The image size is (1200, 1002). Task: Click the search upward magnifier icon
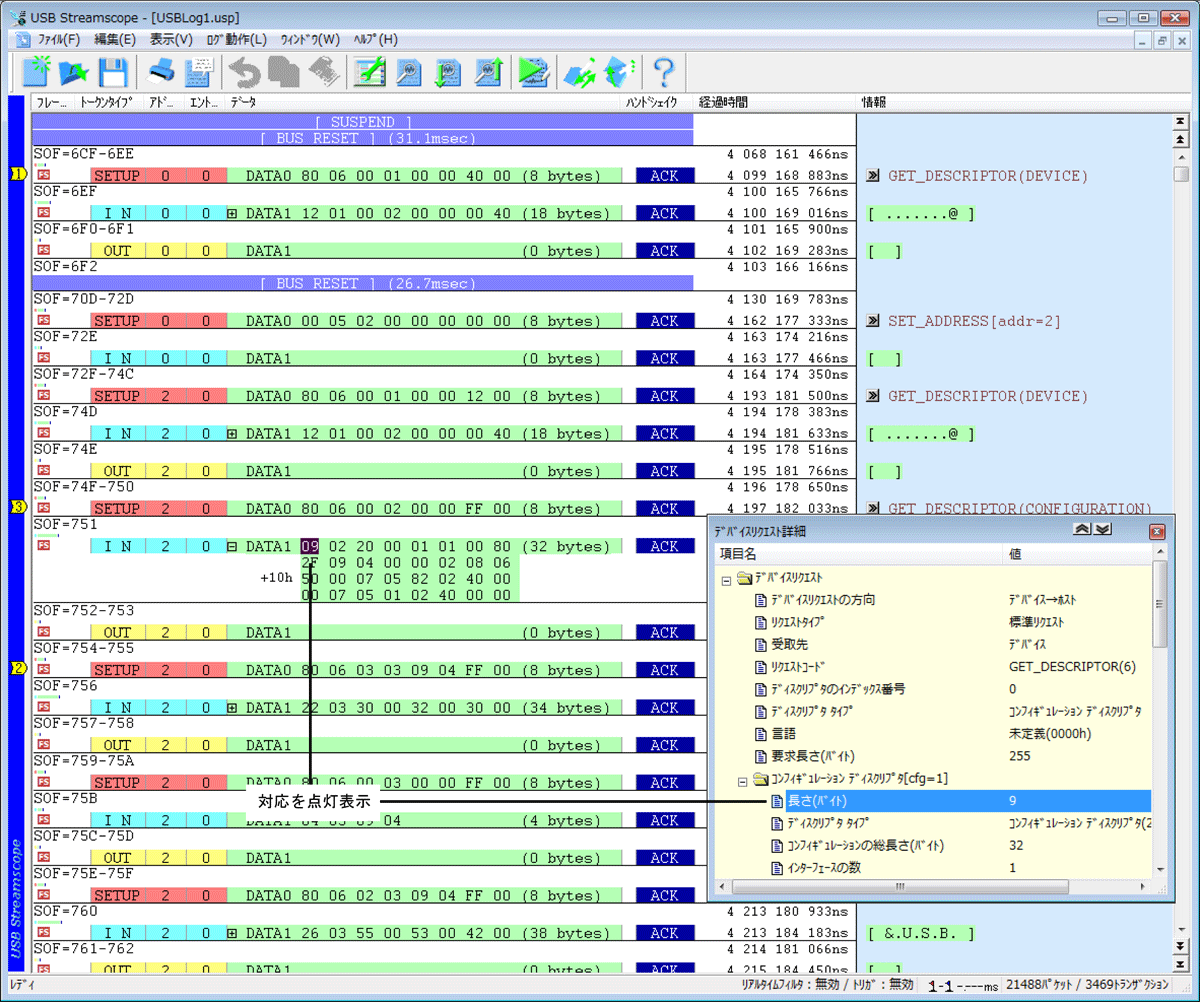pyautogui.click(x=487, y=72)
